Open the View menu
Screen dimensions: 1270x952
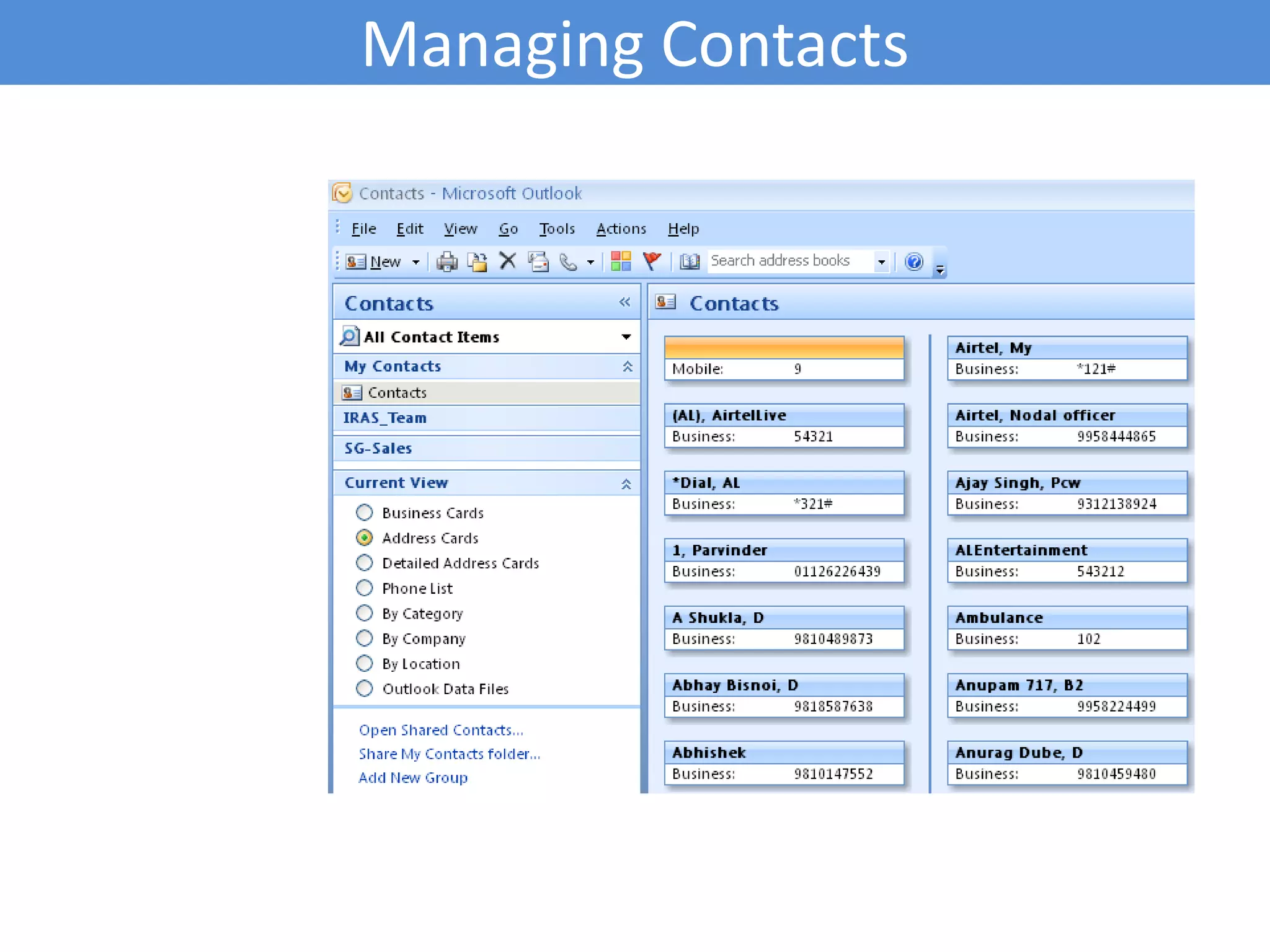pyautogui.click(x=460, y=229)
